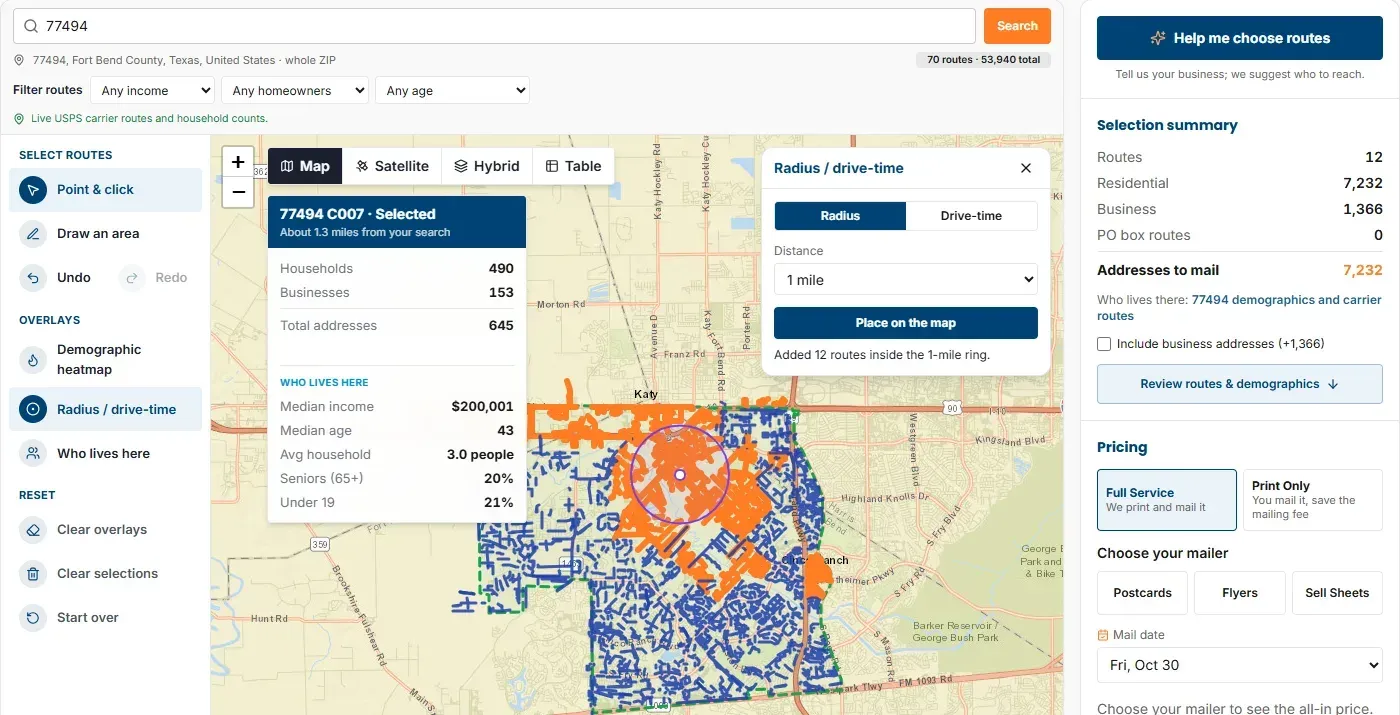Click the purple radius center point on map
The width and height of the screenshot is (1400, 715).
tap(679, 475)
